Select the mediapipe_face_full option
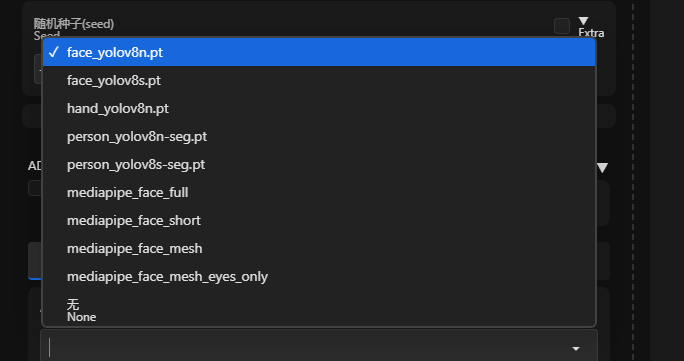The width and height of the screenshot is (684, 361). 319,192
